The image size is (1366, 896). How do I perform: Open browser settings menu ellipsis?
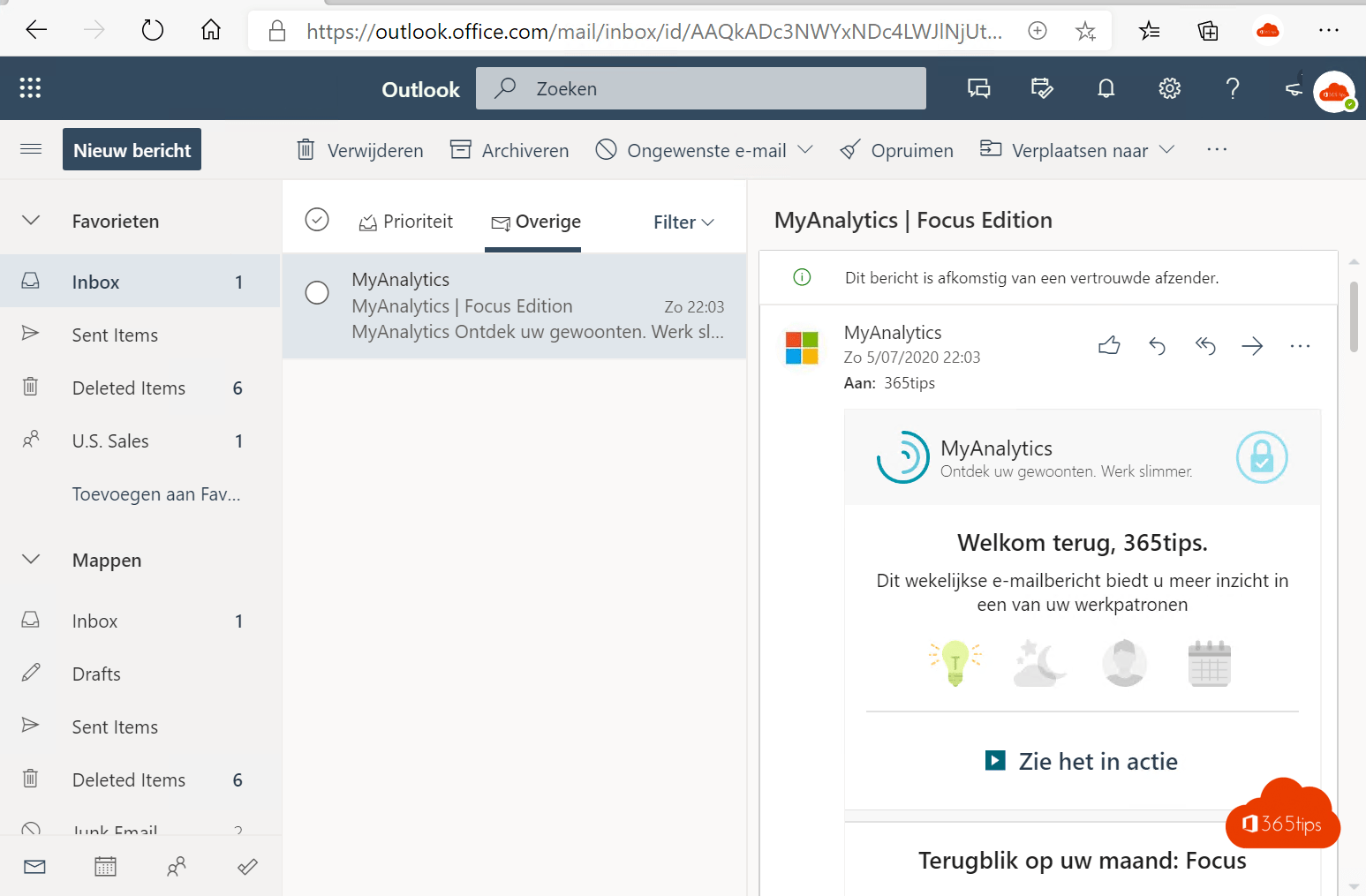click(x=1329, y=31)
